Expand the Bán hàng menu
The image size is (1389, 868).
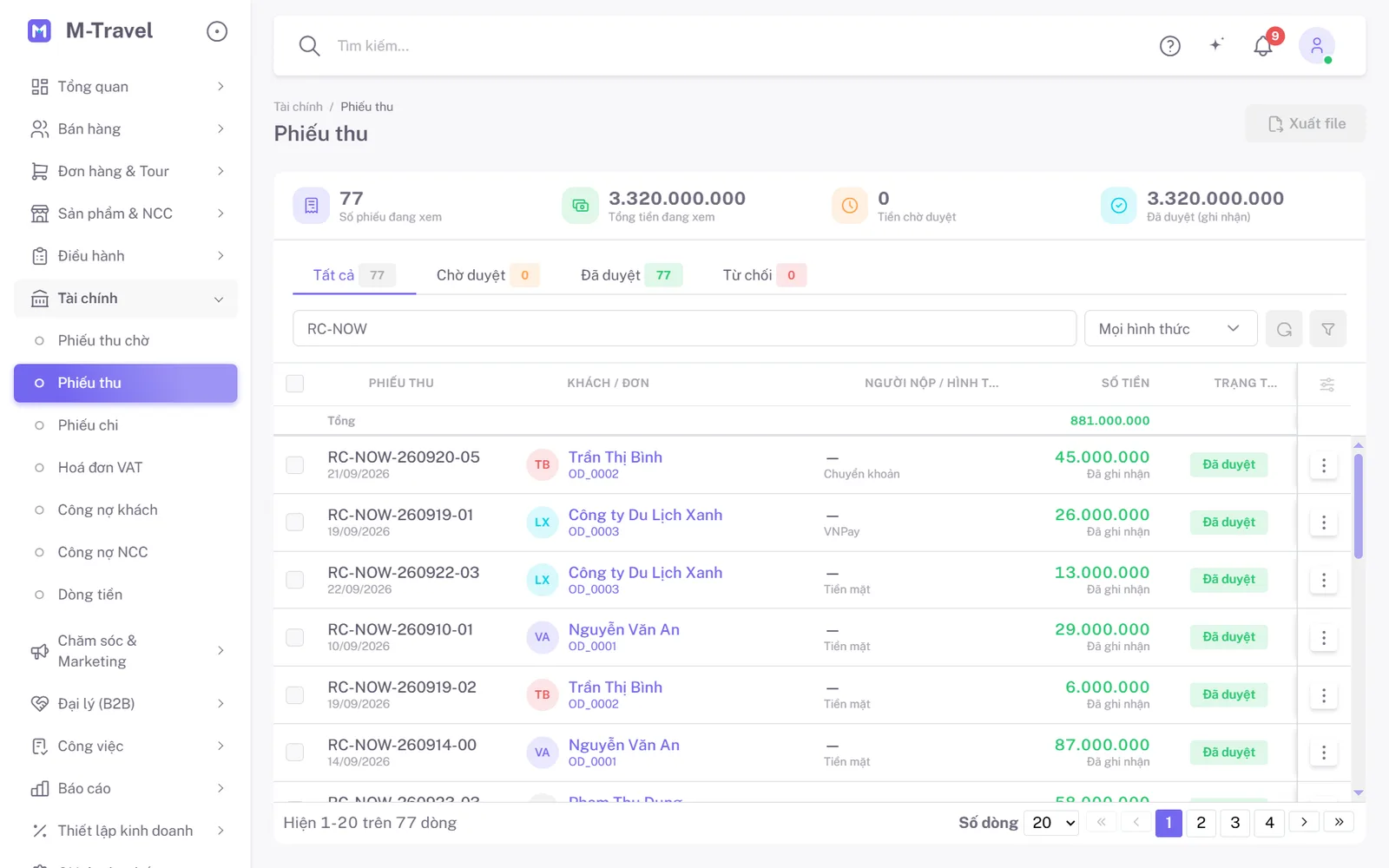[x=126, y=129]
